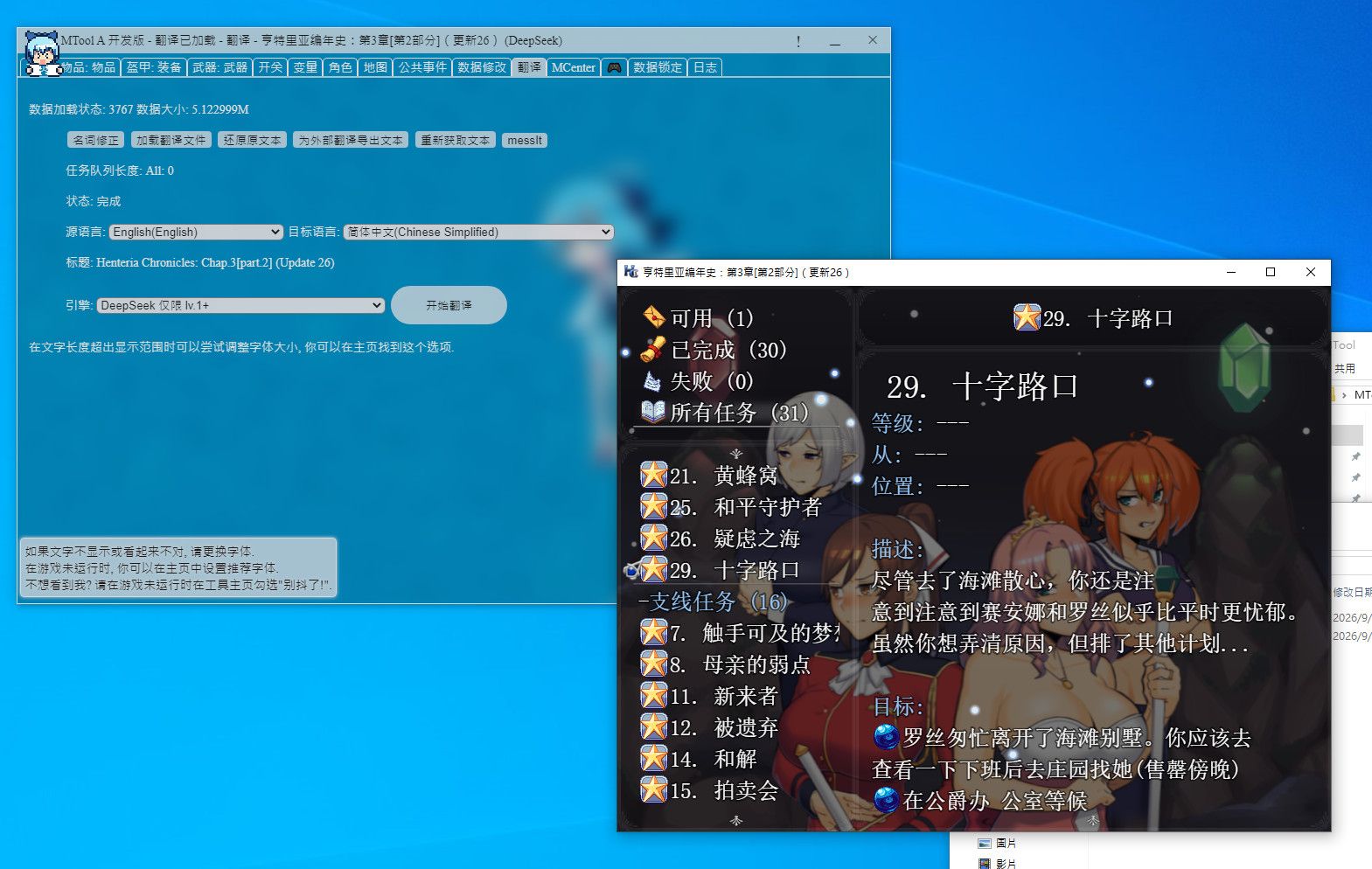Select 影片 in File Explorer's navigation pane
The width and height of the screenshot is (1372, 869).
click(x=1006, y=864)
